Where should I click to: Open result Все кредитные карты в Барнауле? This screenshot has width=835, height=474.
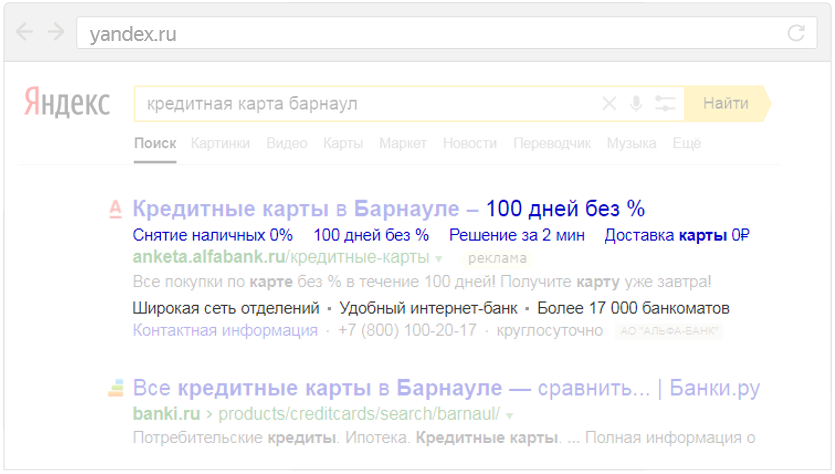(446, 388)
